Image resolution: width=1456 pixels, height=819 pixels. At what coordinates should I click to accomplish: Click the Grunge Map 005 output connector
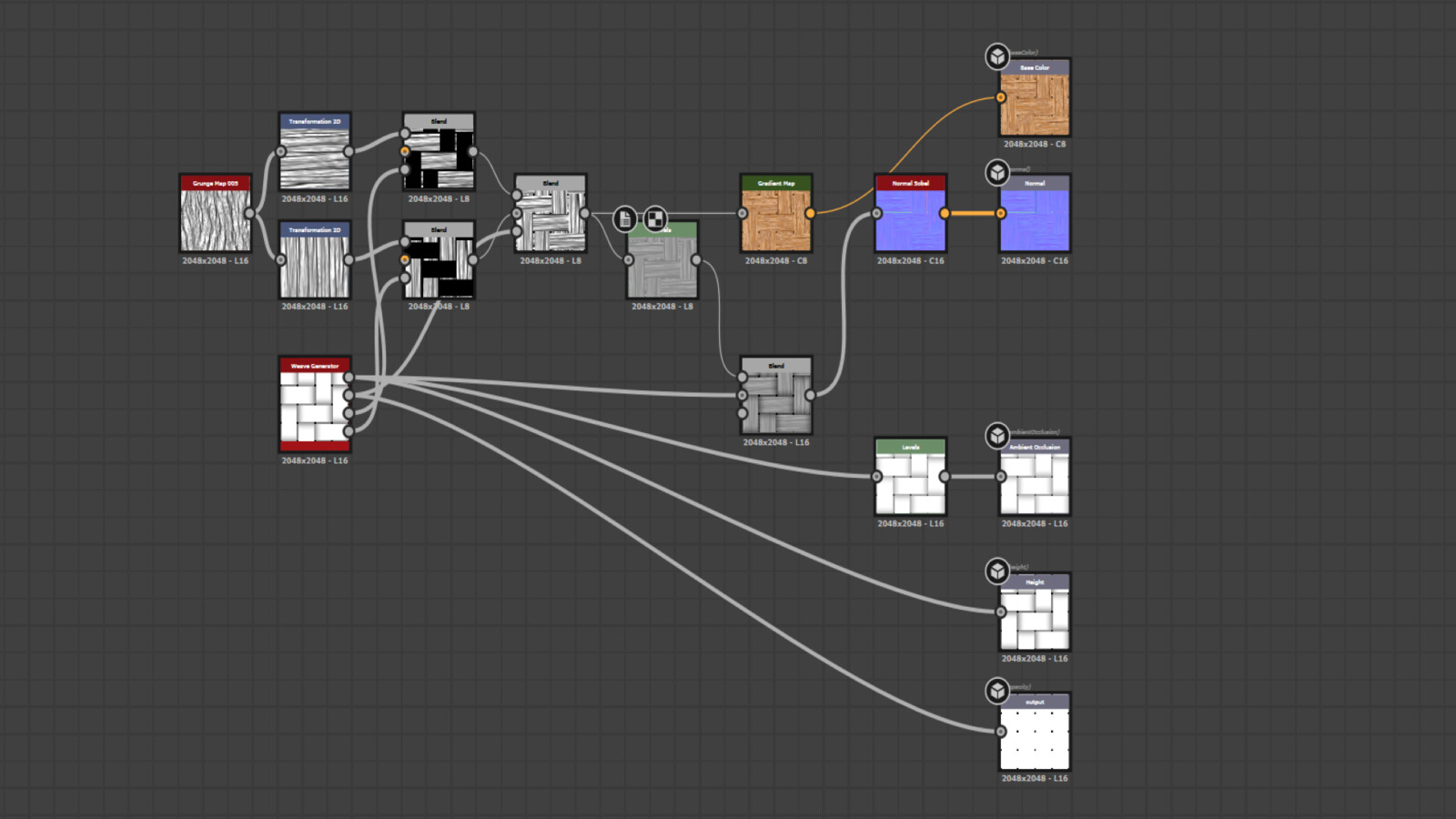[249, 213]
